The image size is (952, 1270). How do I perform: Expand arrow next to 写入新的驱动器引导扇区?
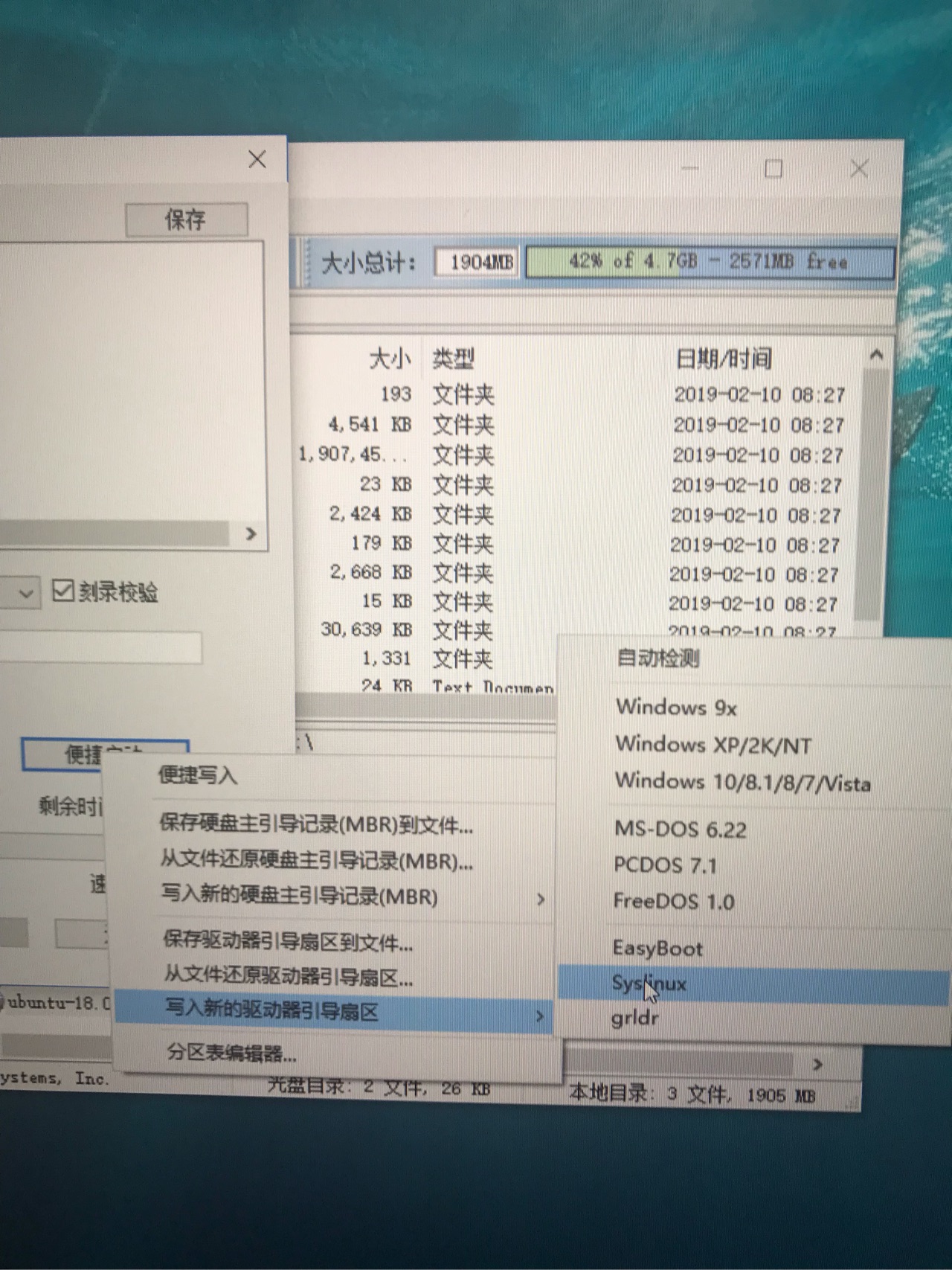pos(540,1016)
